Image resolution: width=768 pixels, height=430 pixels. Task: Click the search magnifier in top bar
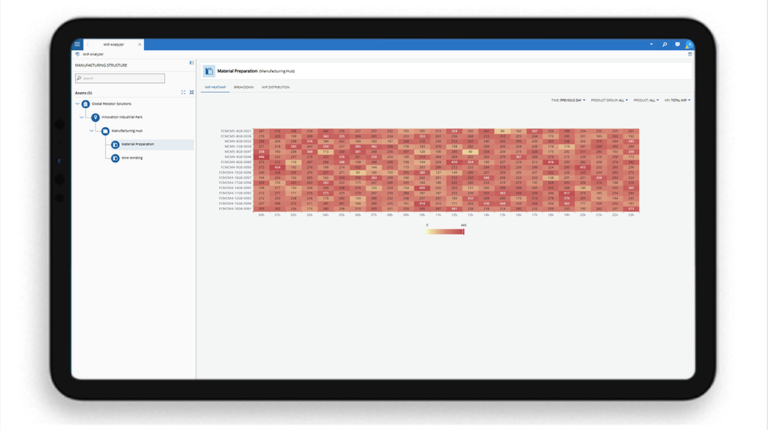click(x=664, y=44)
